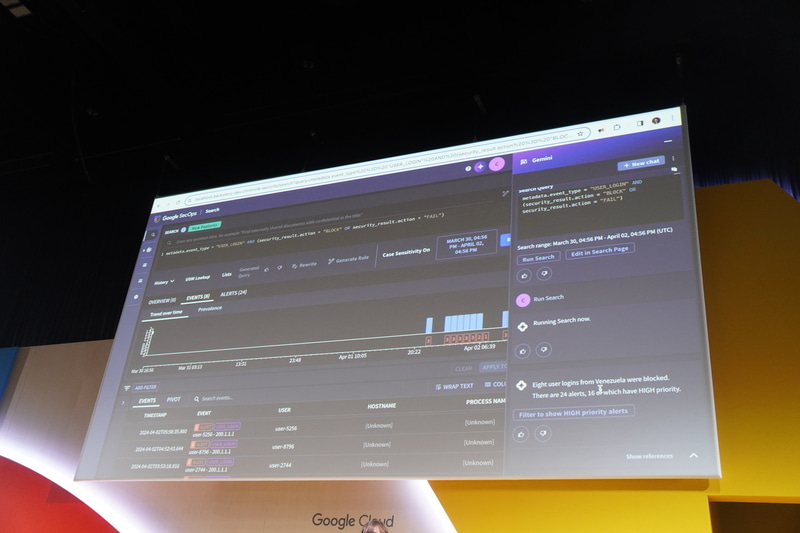Click the SEARCH info badge icon
Viewport: 800px width, 533px height.
coord(184,230)
